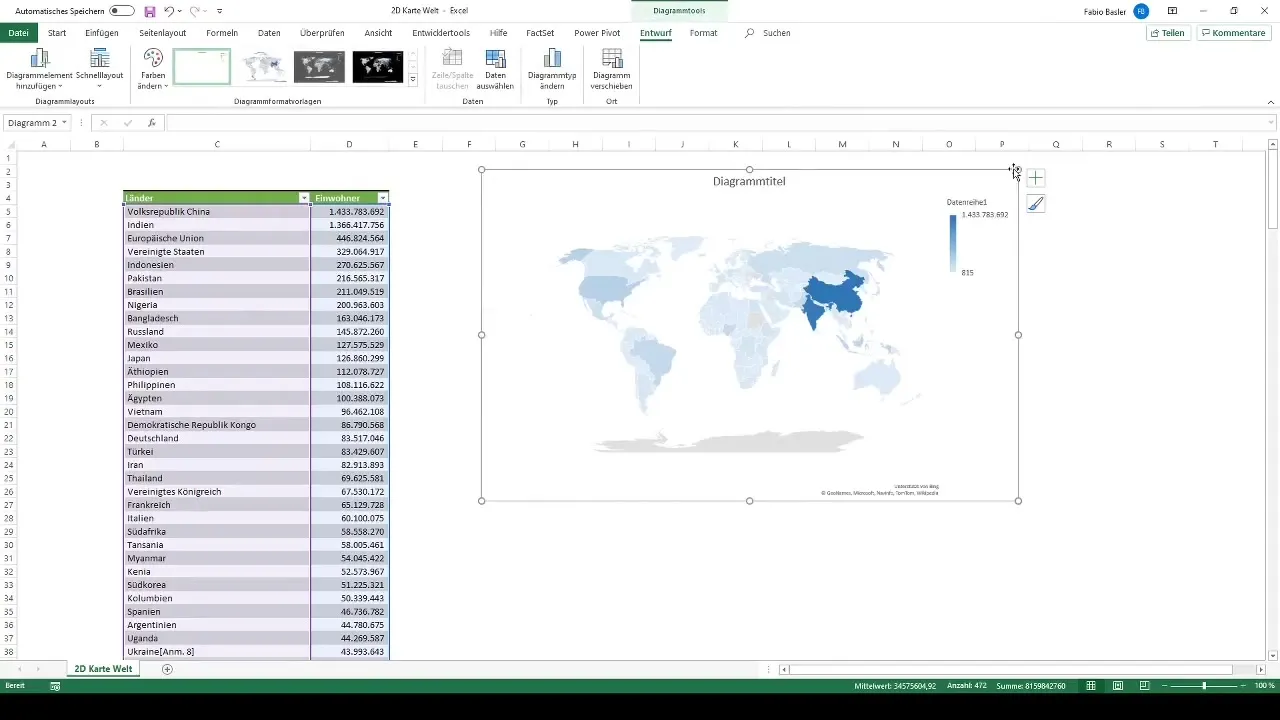Click the 100 % zoom level
This screenshot has height=720, width=1280.
(x=1264, y=686)
